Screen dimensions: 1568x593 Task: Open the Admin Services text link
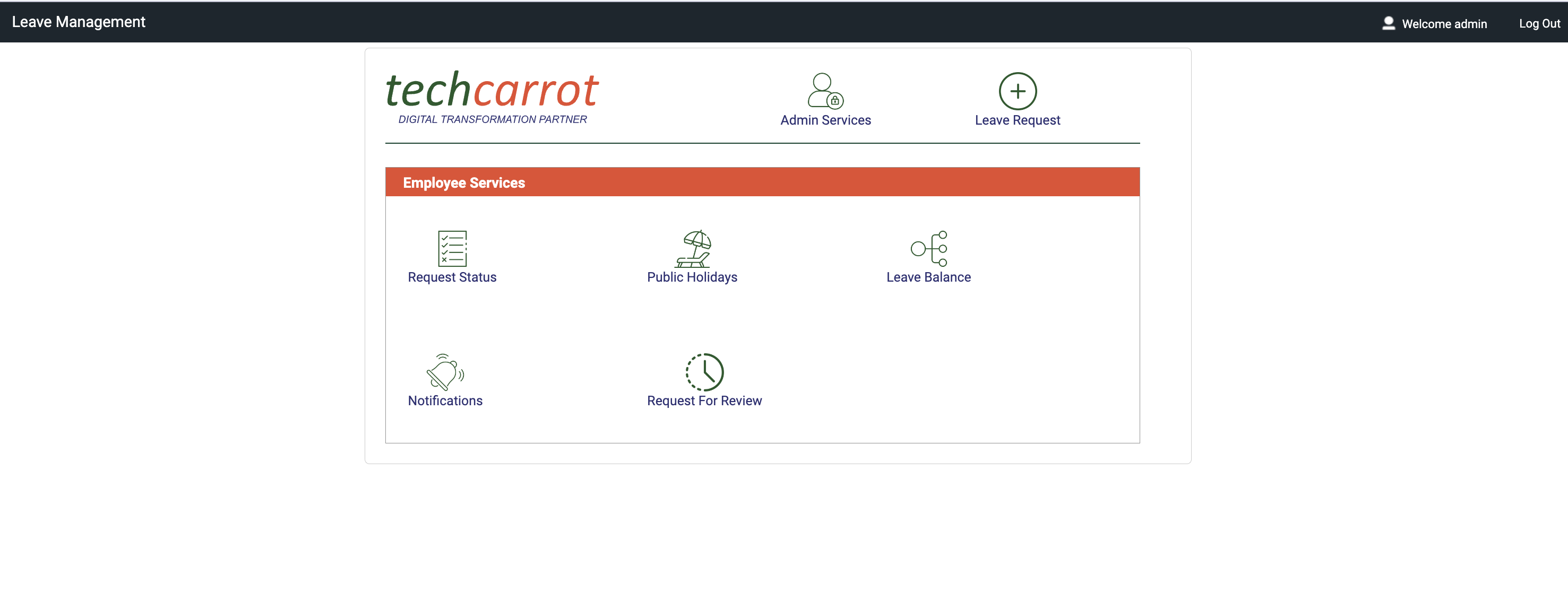(x=825, y=120)
